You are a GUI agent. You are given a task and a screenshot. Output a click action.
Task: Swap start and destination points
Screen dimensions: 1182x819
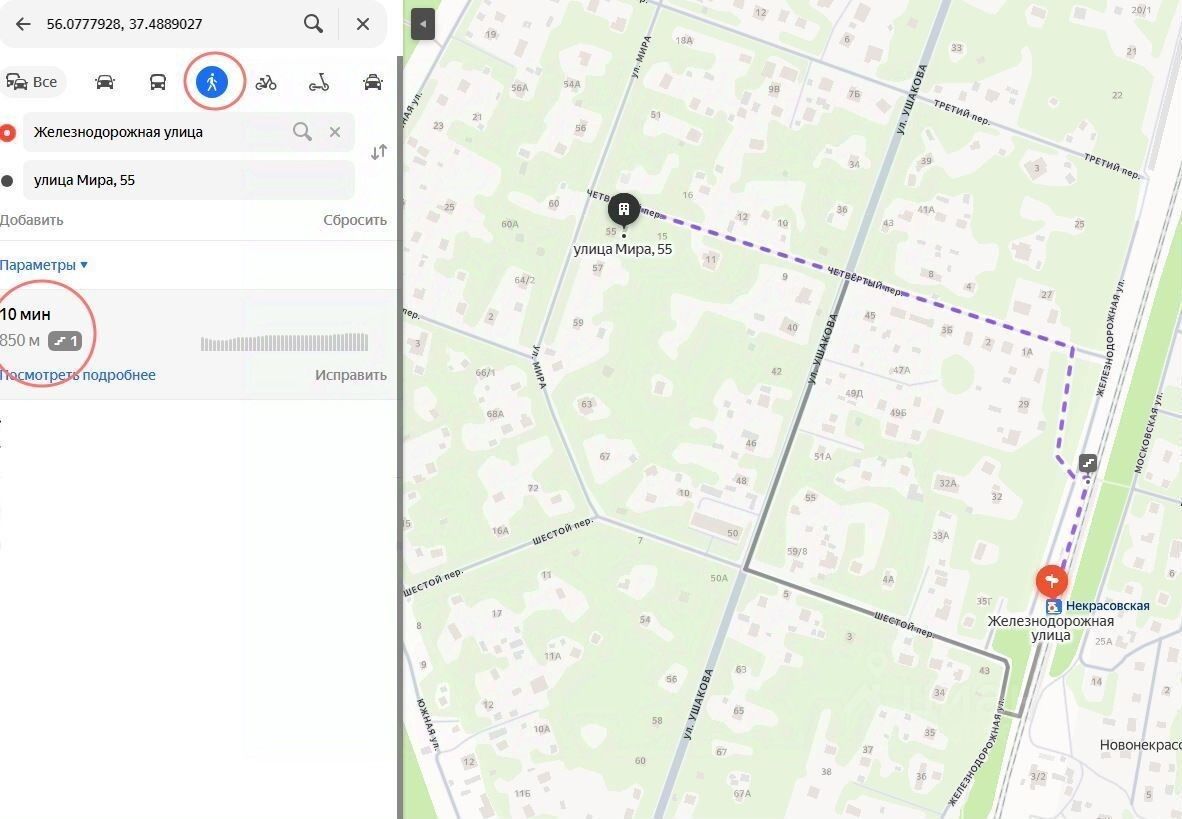click(379, 152)
